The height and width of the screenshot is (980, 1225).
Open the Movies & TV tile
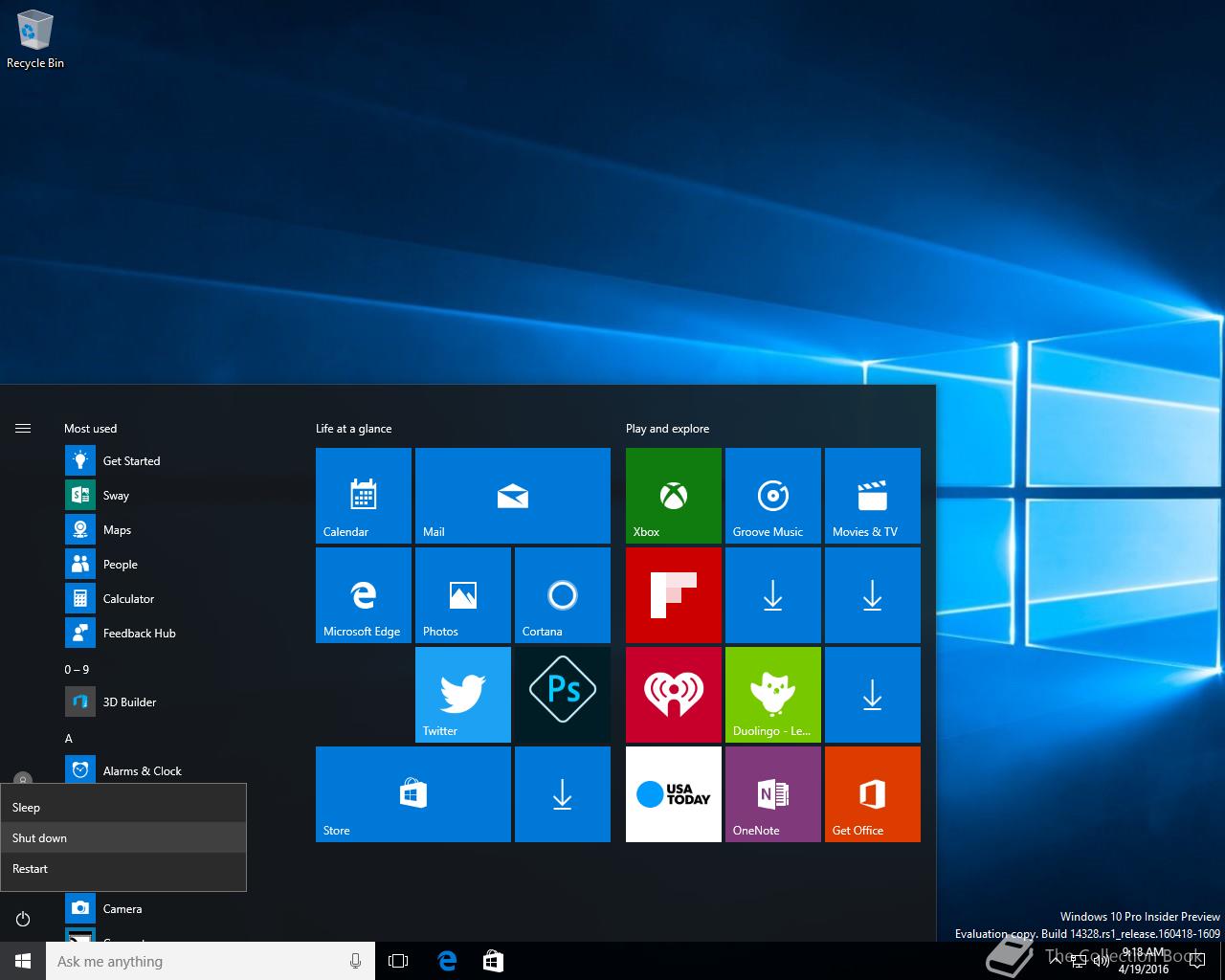pyautogui.click(x=873, y=496)
